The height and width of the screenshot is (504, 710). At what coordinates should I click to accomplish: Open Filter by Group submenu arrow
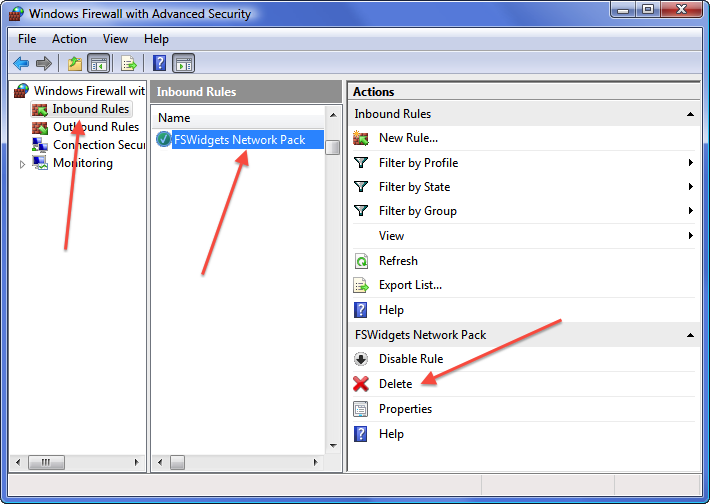691,211
